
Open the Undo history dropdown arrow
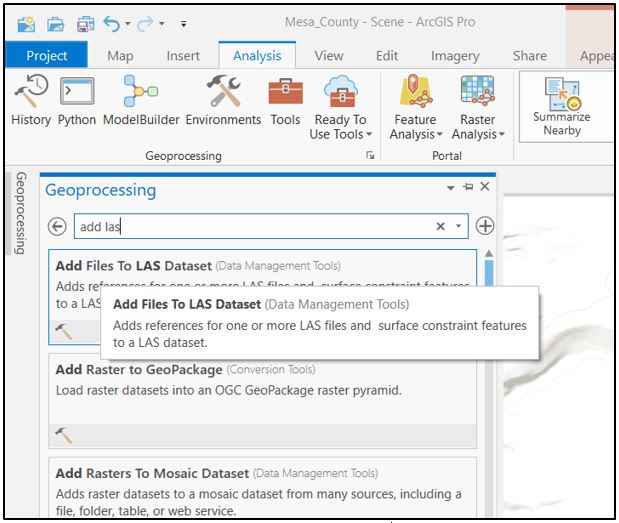(128, 24)
